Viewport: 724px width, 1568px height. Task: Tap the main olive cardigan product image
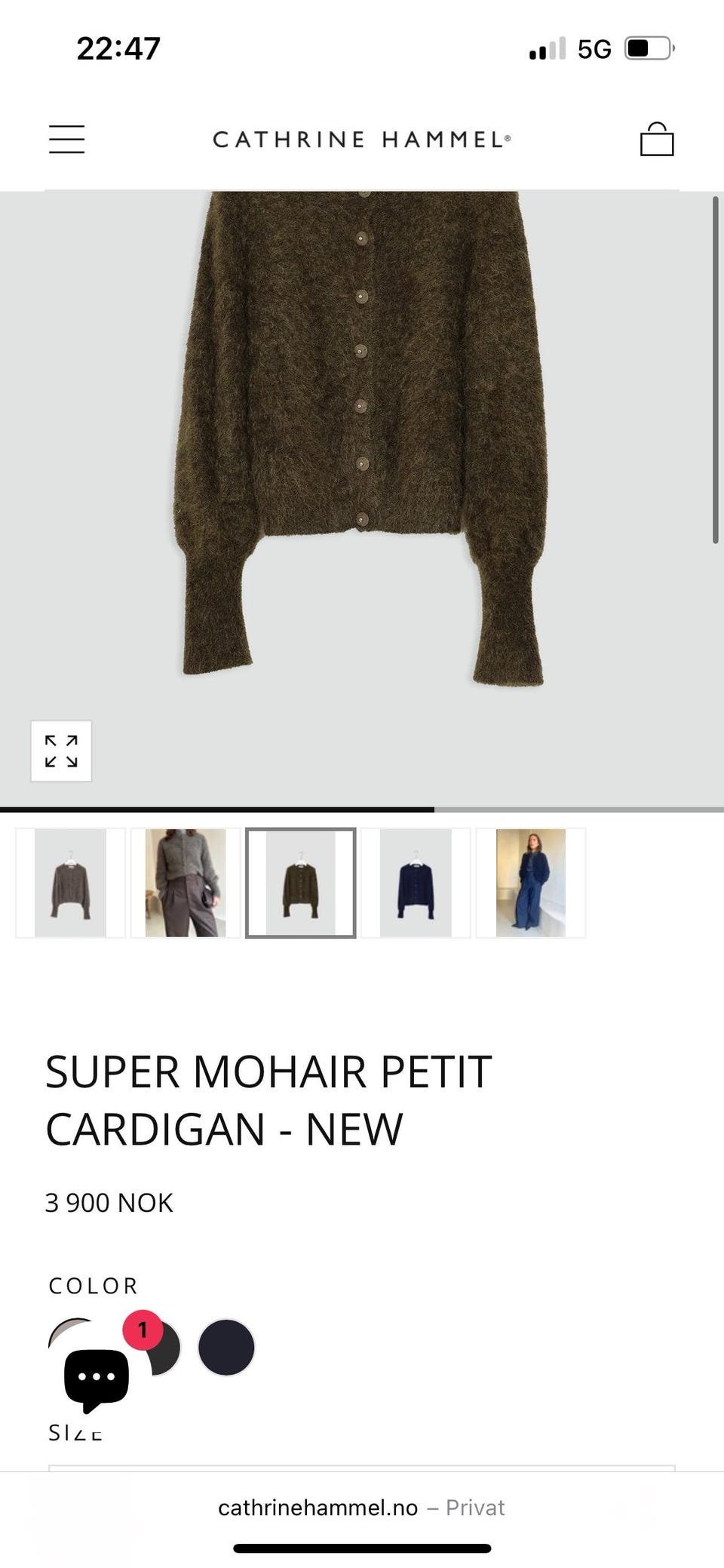362,498
